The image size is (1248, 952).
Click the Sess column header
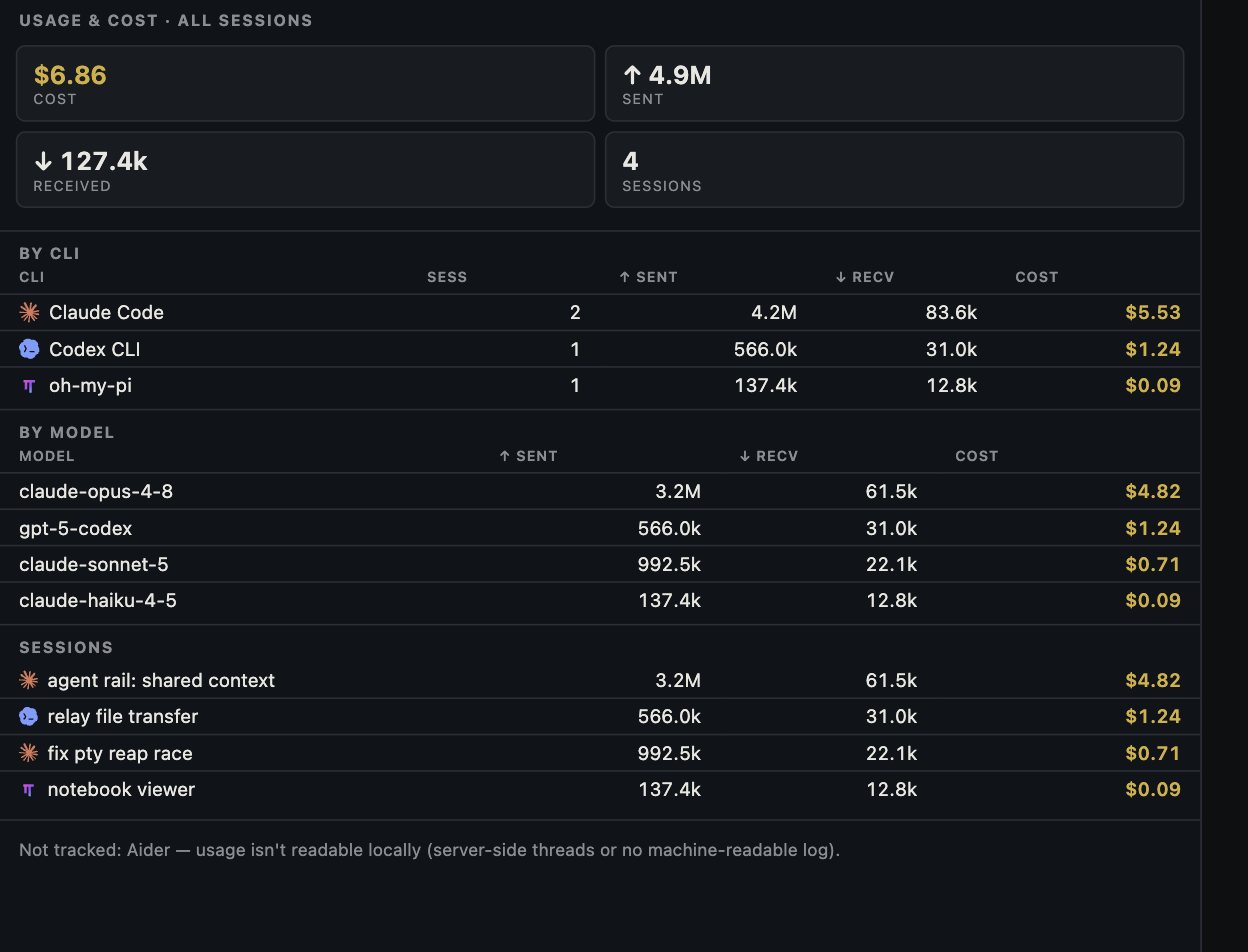(x=447, y=277)
